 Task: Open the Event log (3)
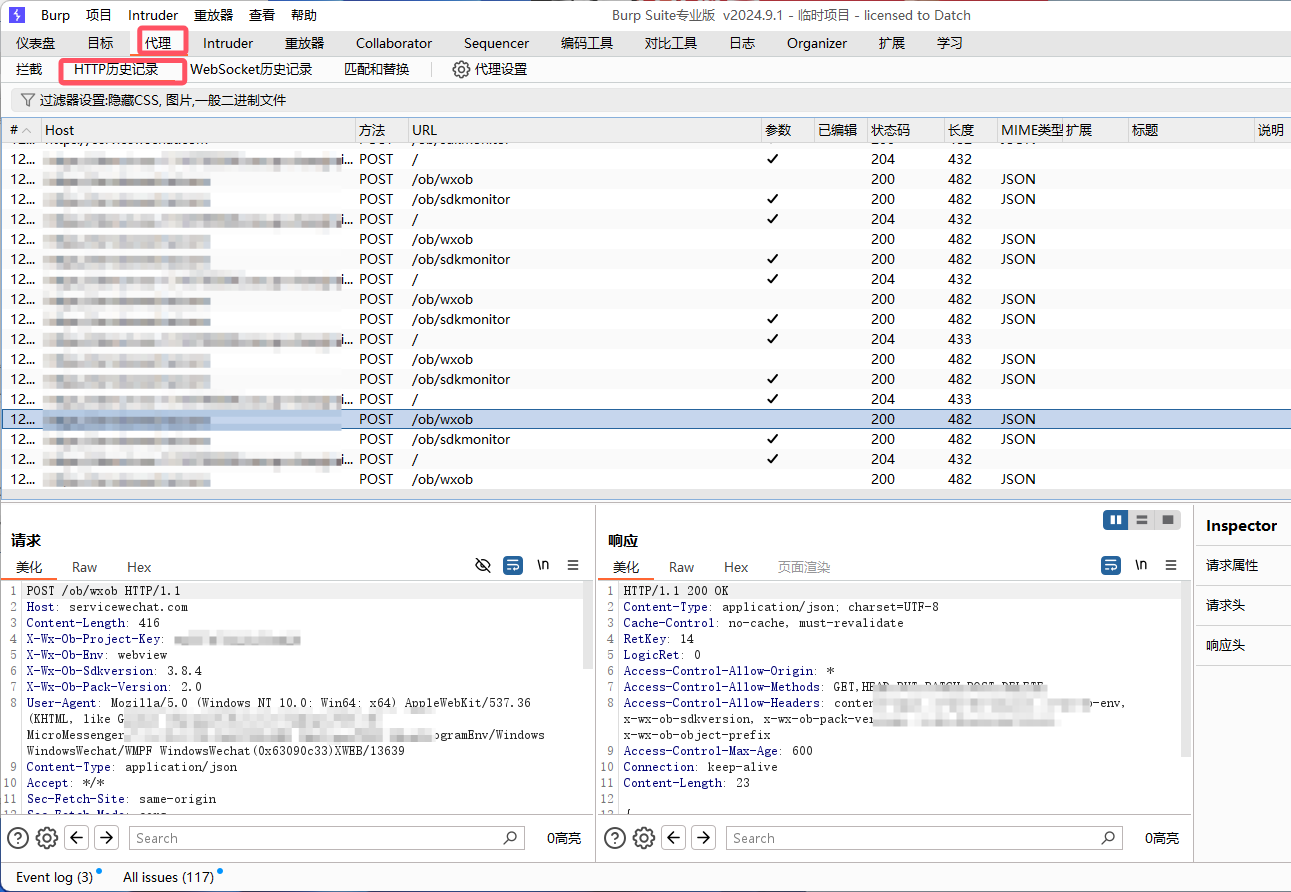pyautogui.click(x=55, y=877)
